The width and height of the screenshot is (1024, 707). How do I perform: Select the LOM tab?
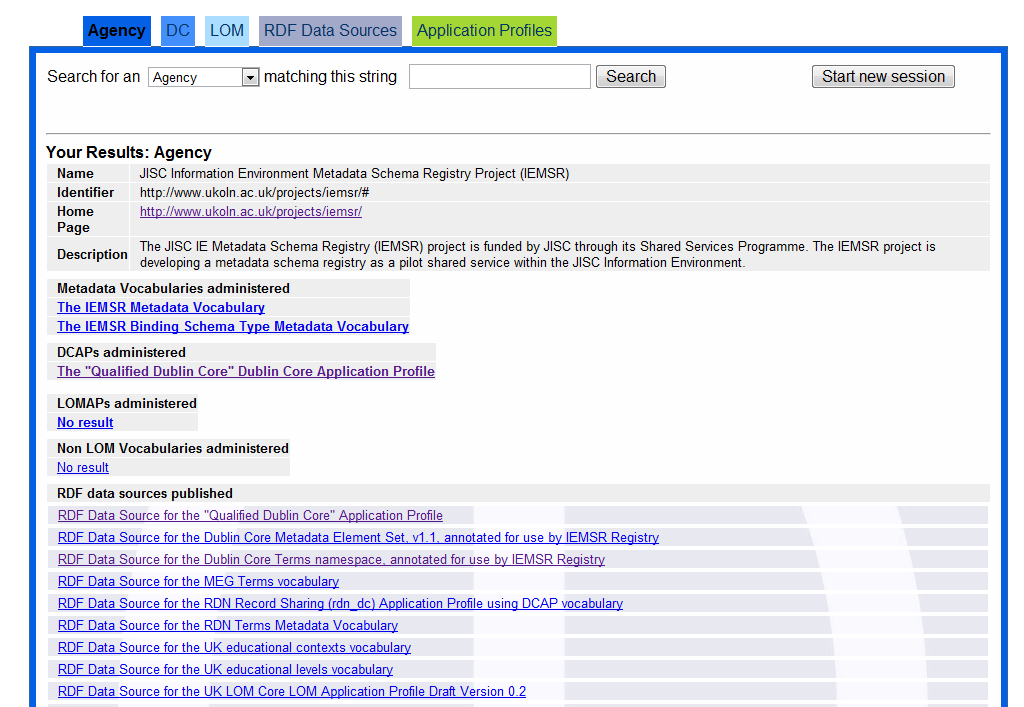point(227,31)
